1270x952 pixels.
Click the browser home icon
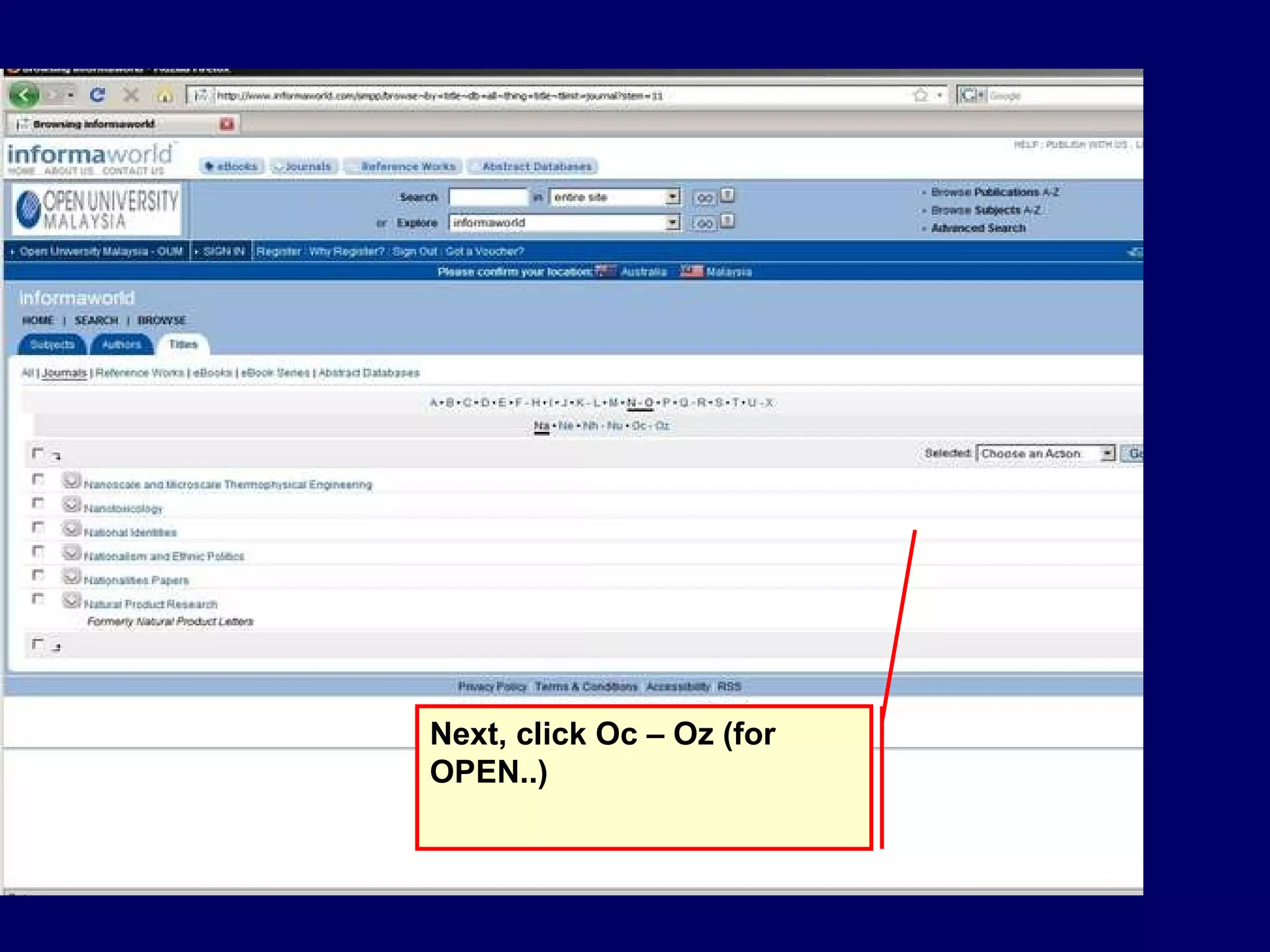[164, 95]
